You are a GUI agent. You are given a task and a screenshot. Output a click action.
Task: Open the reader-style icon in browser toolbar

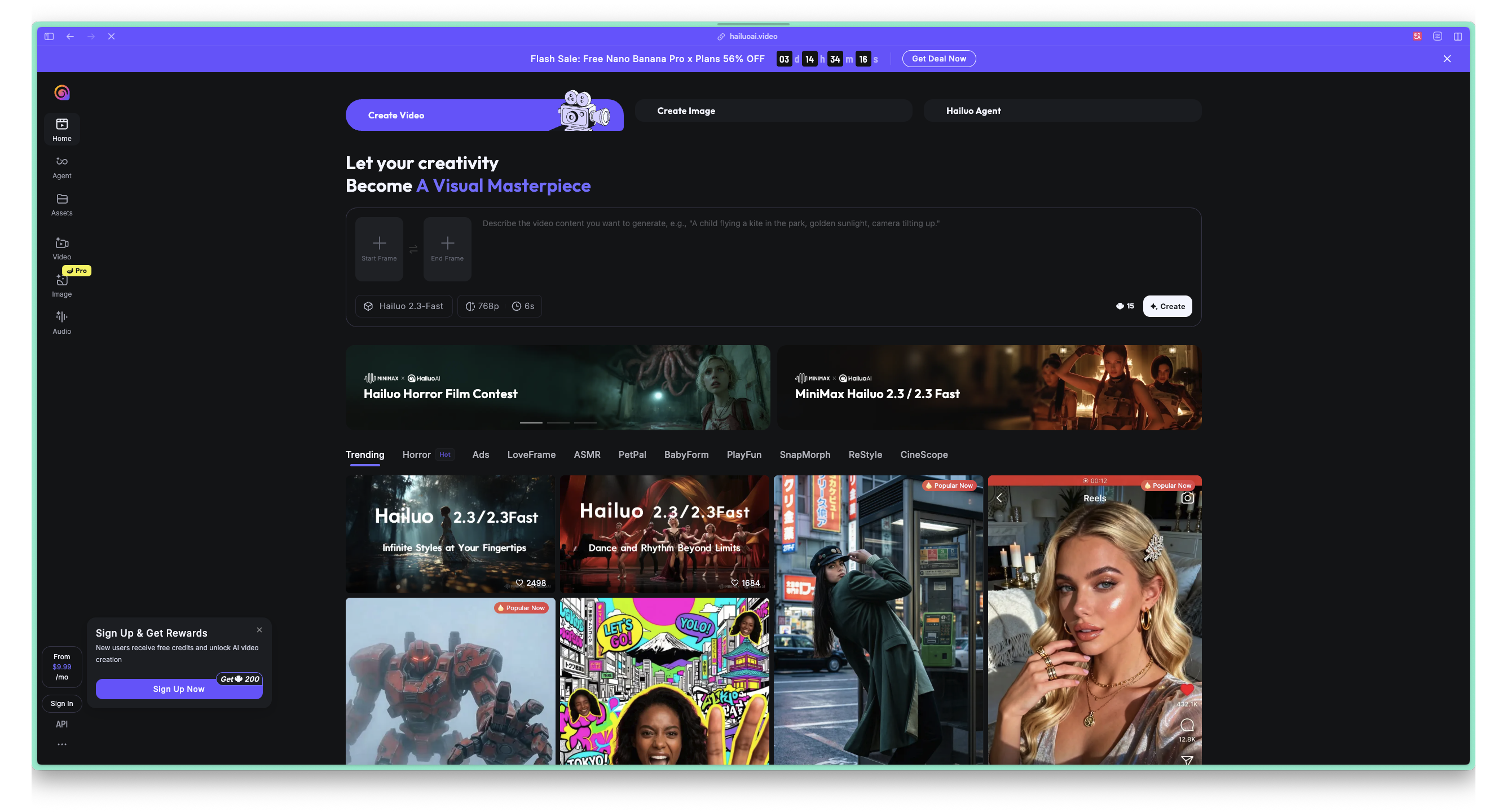click(x=1438, y=36)
